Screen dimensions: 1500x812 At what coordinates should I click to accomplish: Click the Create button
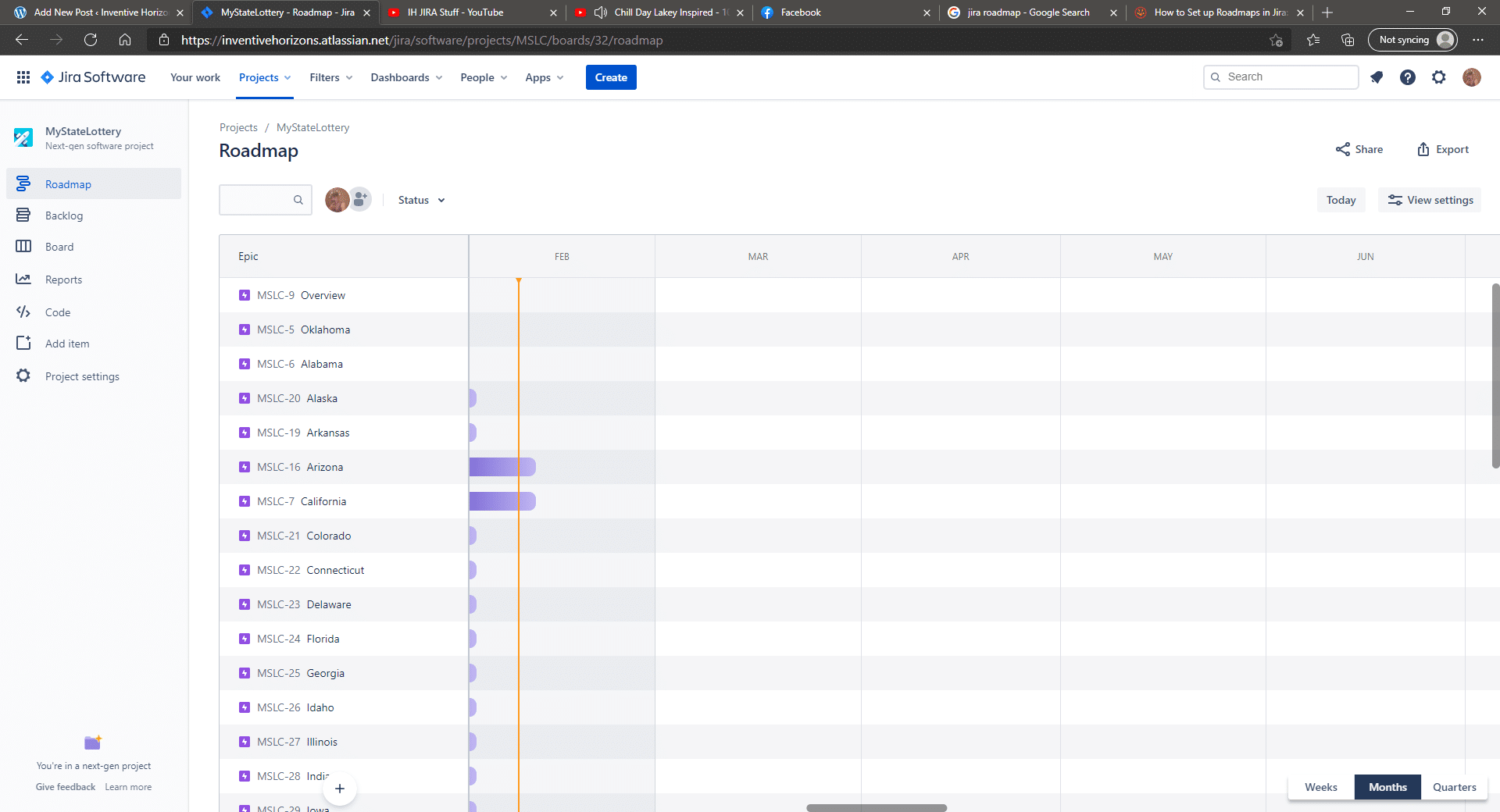click(611, 77)
